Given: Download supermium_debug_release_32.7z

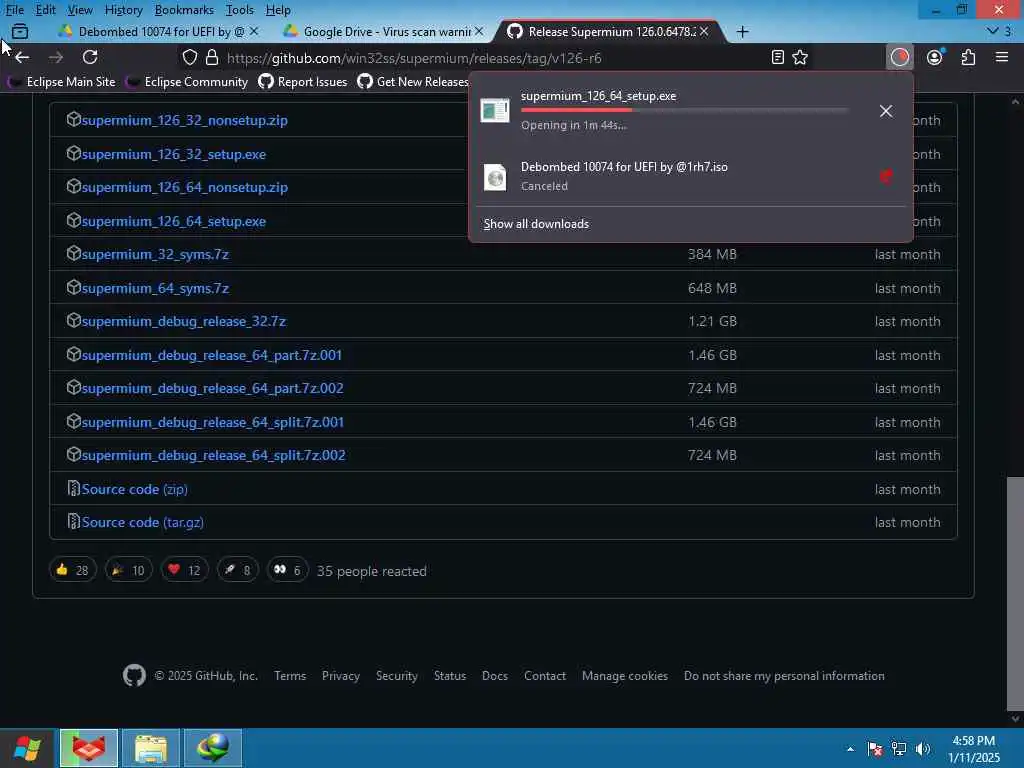Looking at the screenshot, I should 184,321.
